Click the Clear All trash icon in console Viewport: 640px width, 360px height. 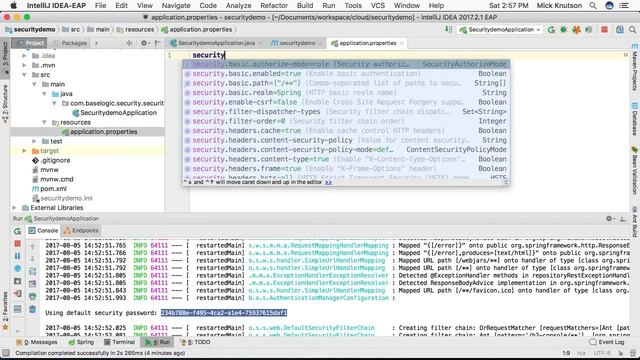coord(33,309)
